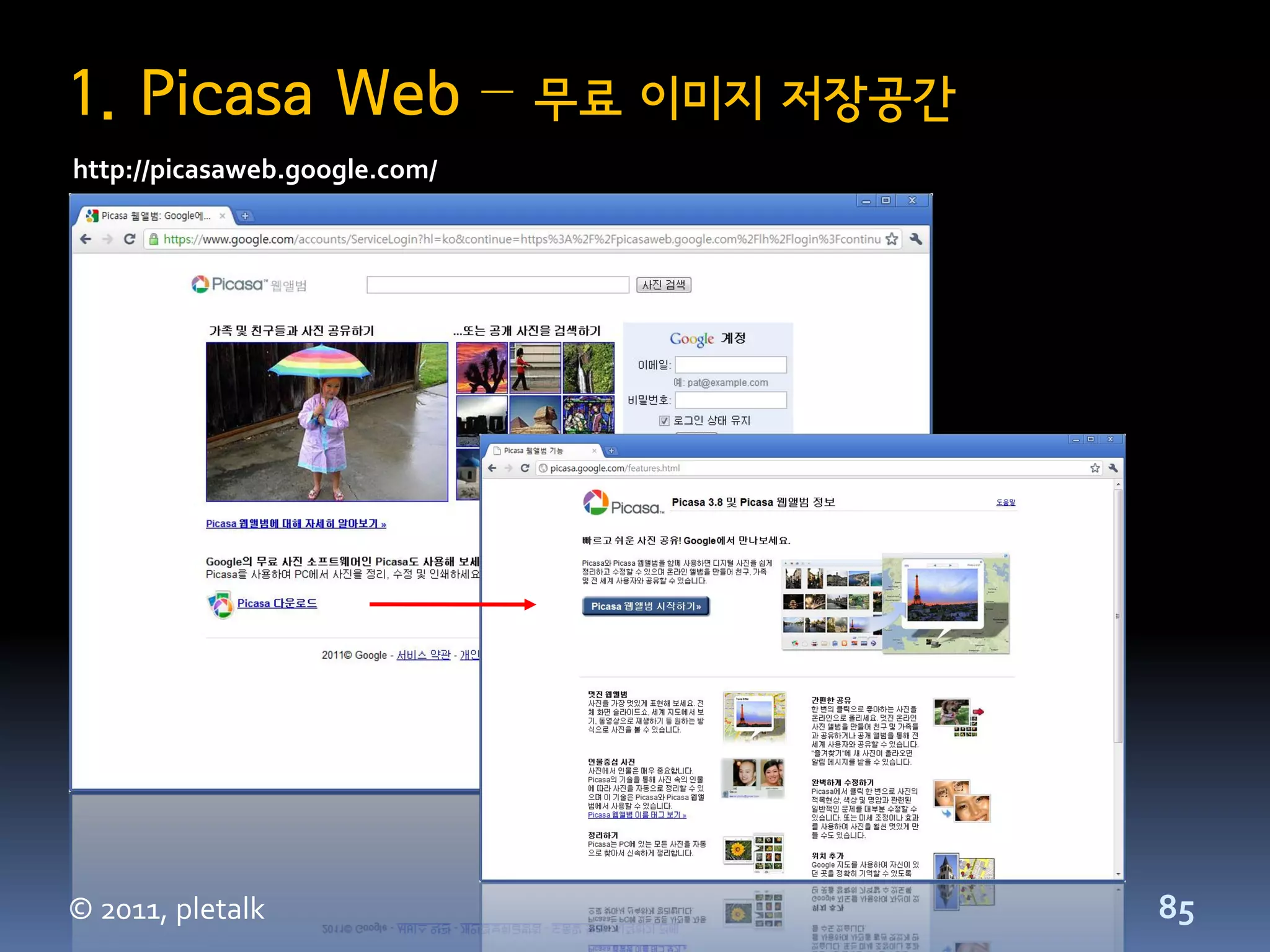The width and height of the screenshot is (1270, 952).
Task: Click the photo search text field
Action: pyautogui.click(x=498, y=284)
